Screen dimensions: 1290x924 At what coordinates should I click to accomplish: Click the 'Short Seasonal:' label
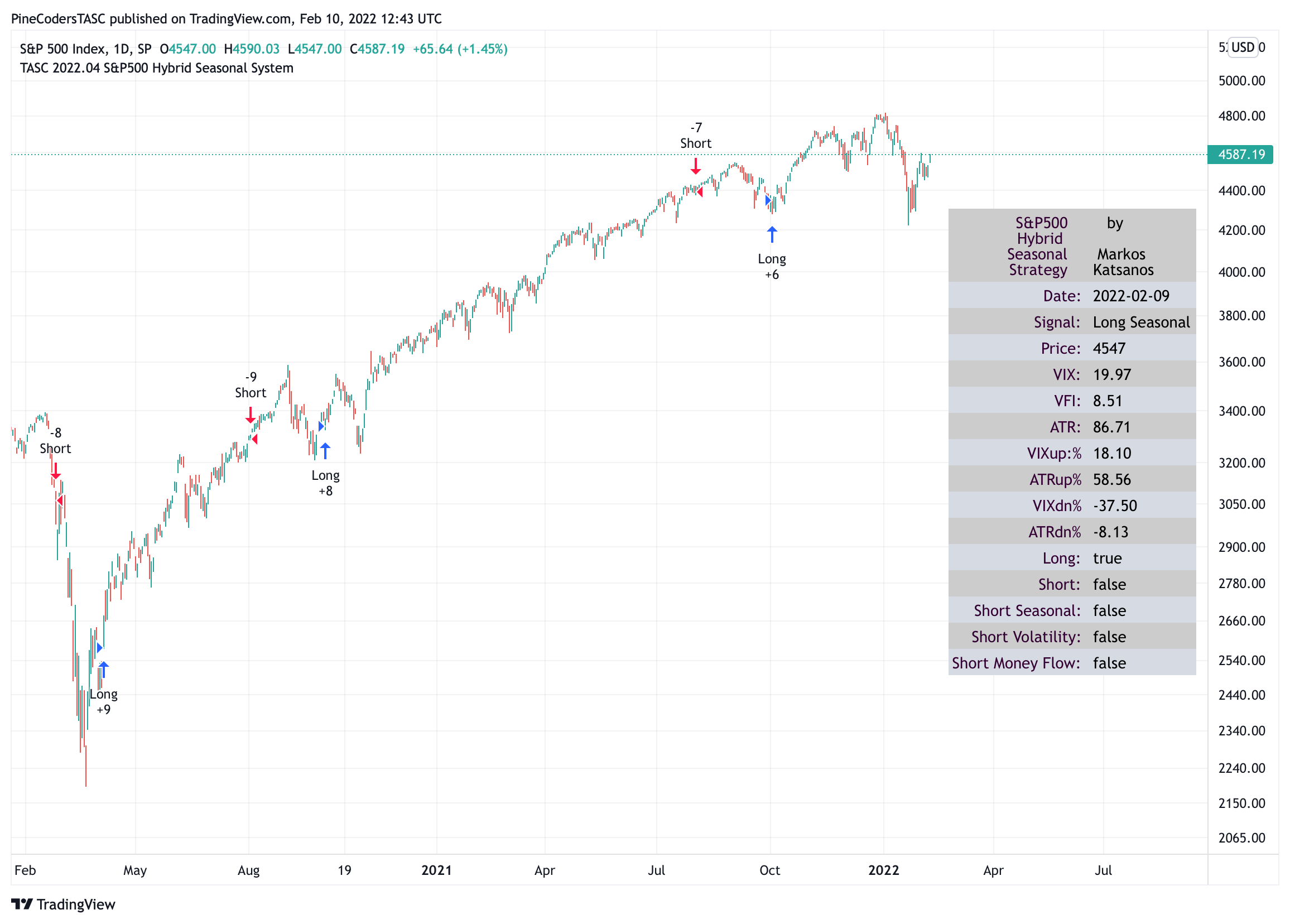coord(1027,610)
